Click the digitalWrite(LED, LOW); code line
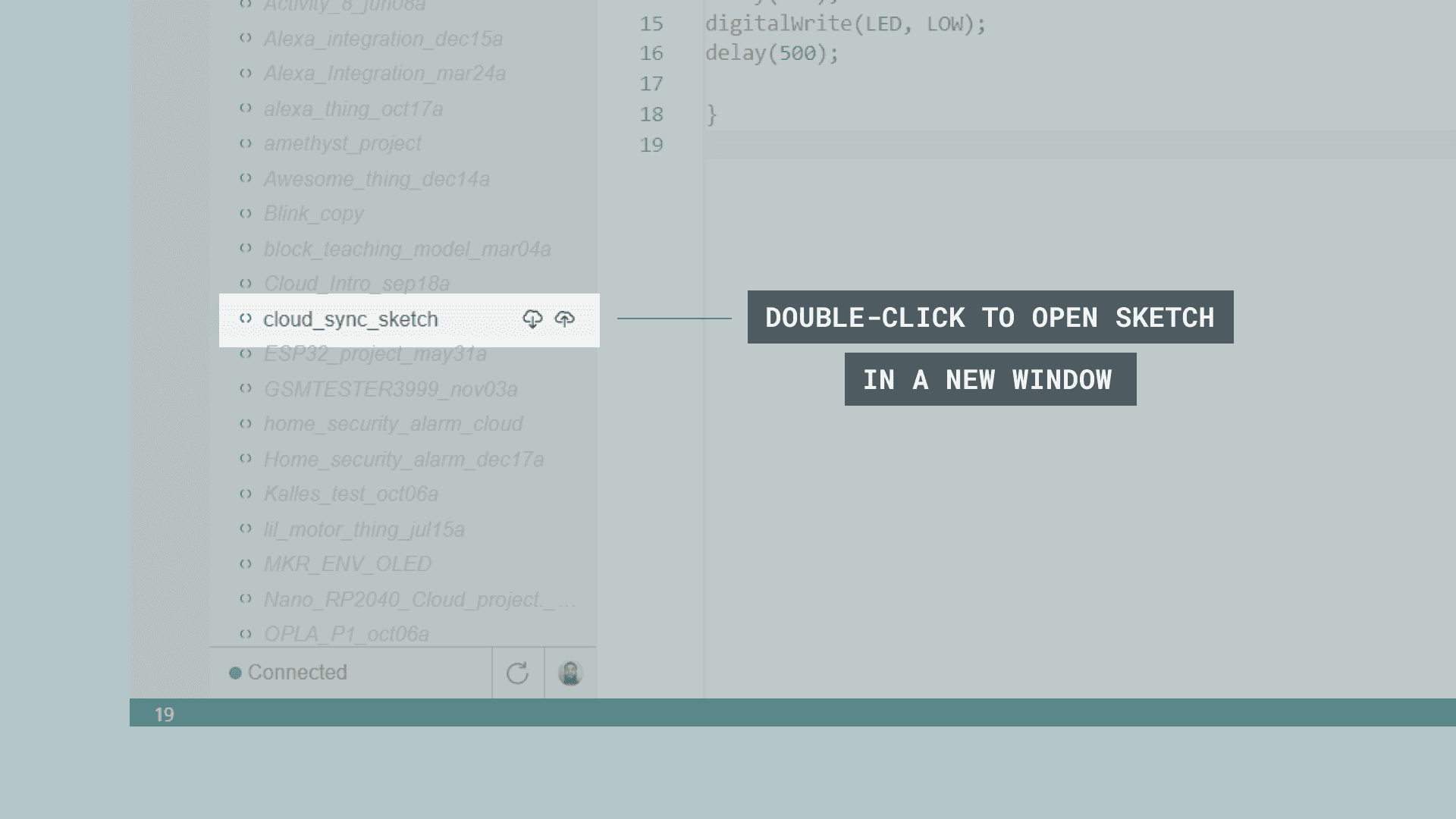Screen dimensions: 1456x819 click(845, 24)
